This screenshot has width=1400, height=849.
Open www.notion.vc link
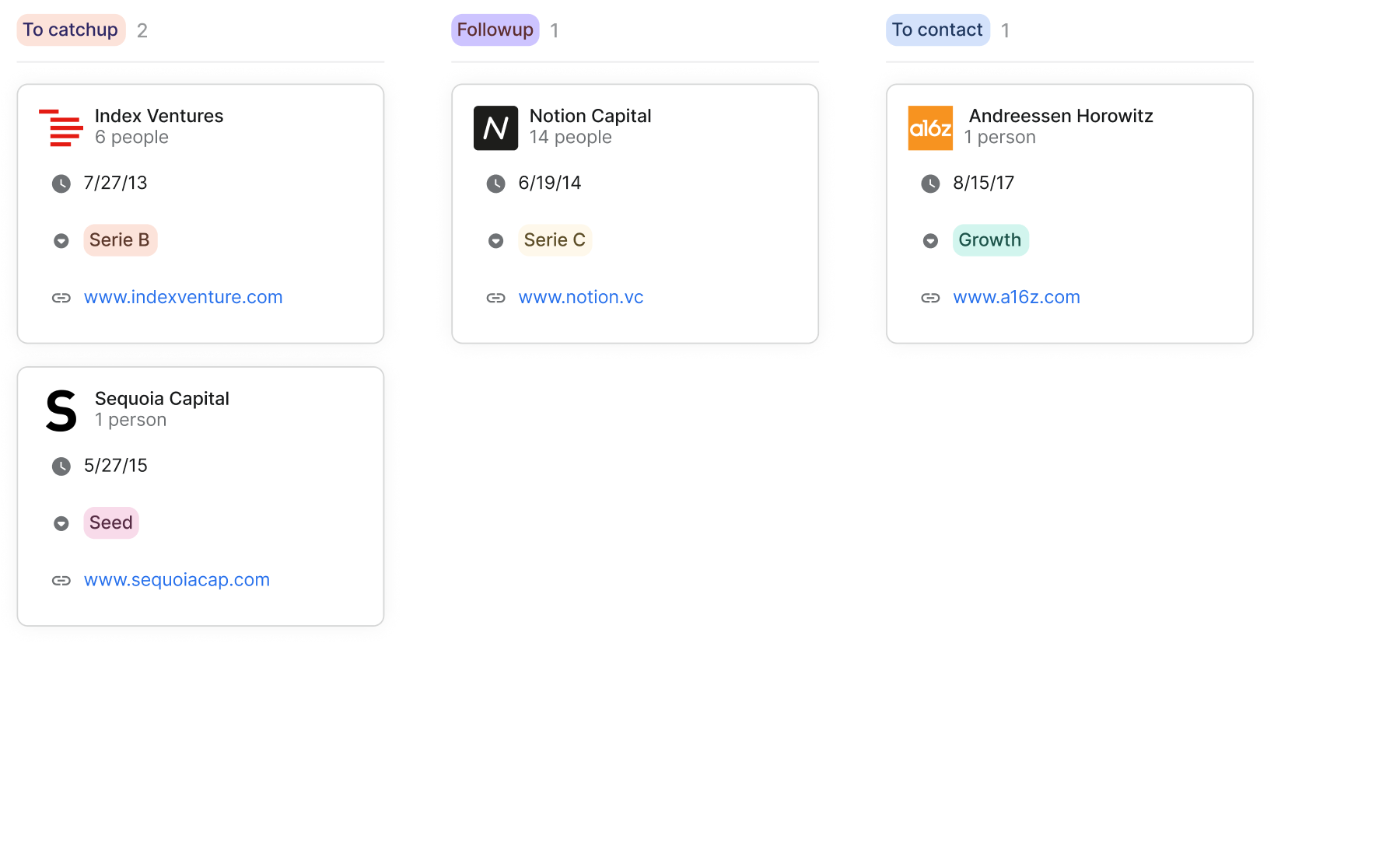tap(581, 297)
